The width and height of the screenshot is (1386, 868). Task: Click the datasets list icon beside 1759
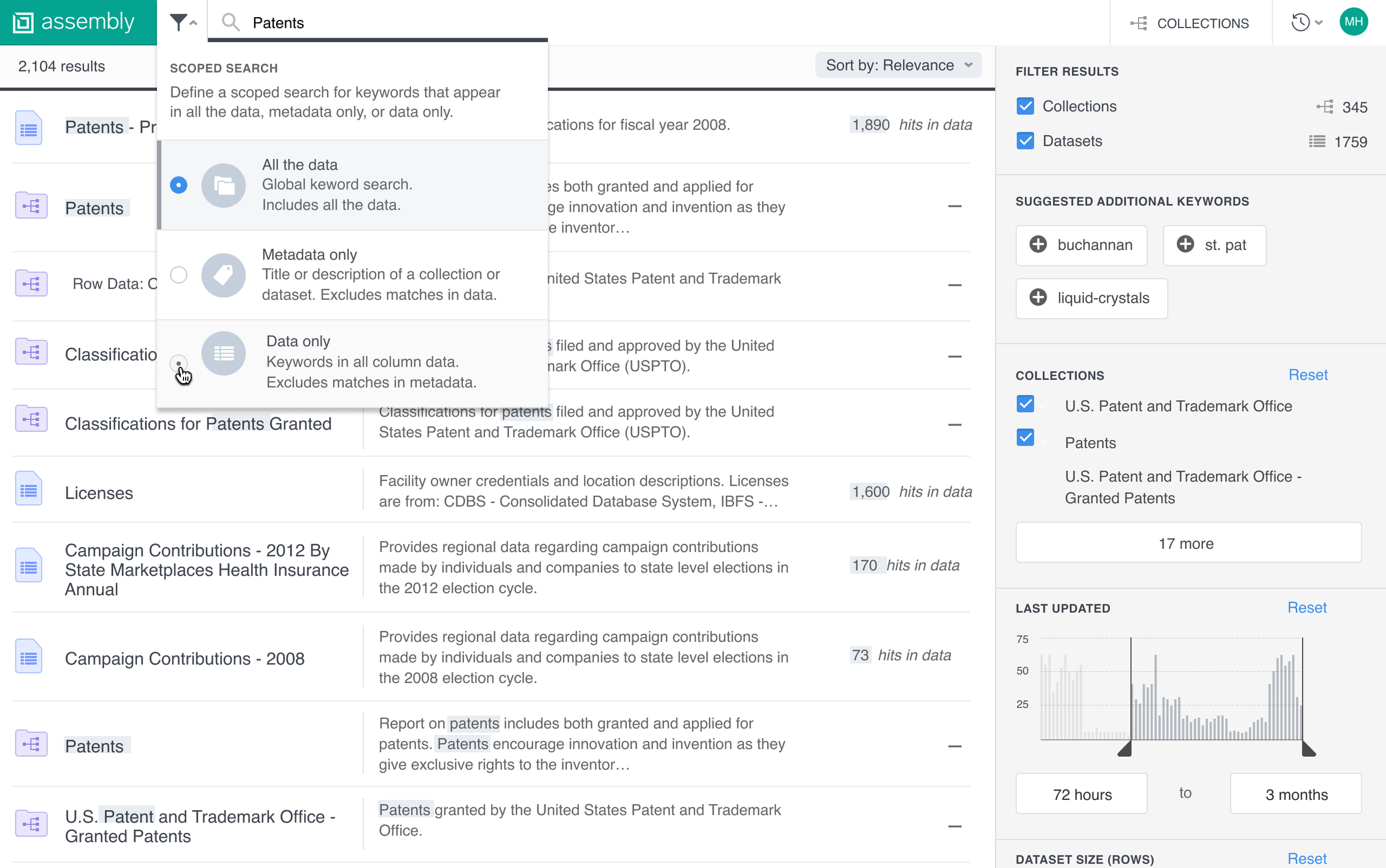click(x=1317, y=141)
